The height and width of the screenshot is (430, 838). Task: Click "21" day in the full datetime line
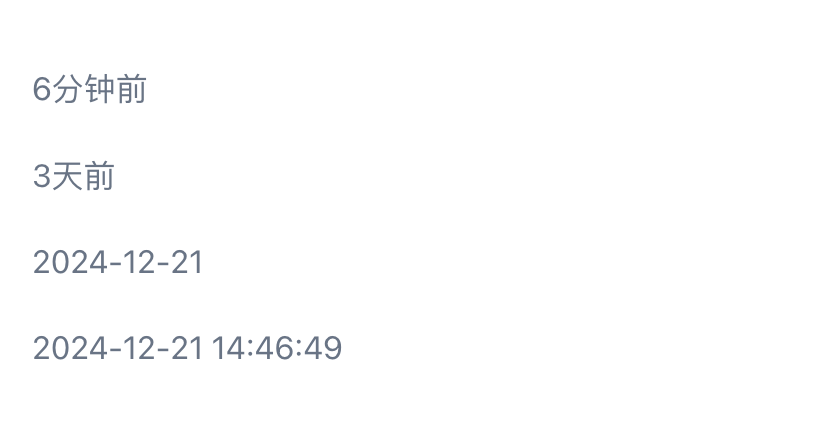click(x=187, y=348)
